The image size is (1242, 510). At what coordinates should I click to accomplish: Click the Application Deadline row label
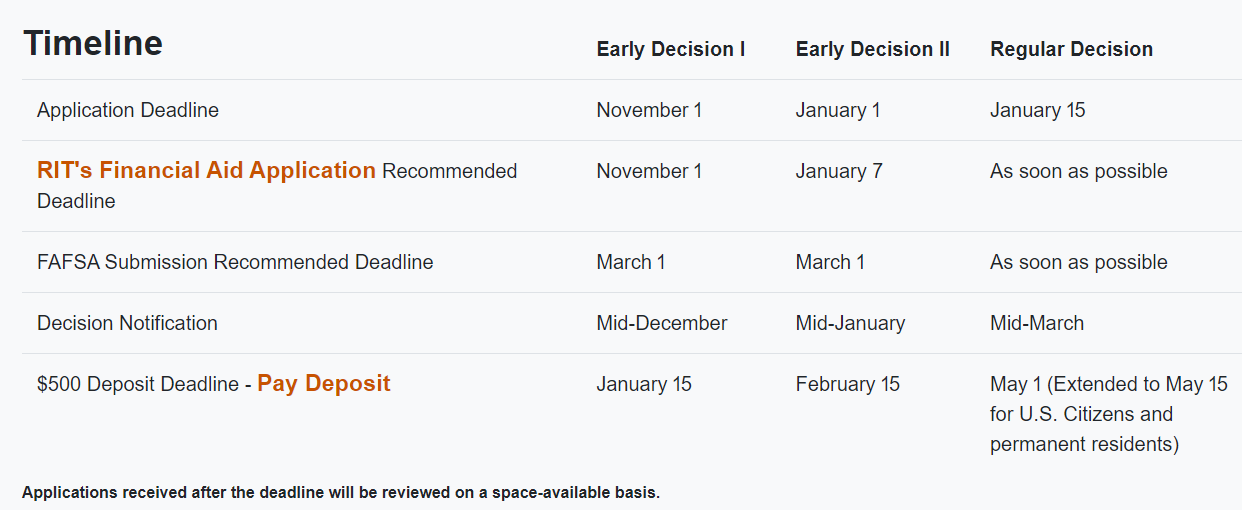(128, 110)
